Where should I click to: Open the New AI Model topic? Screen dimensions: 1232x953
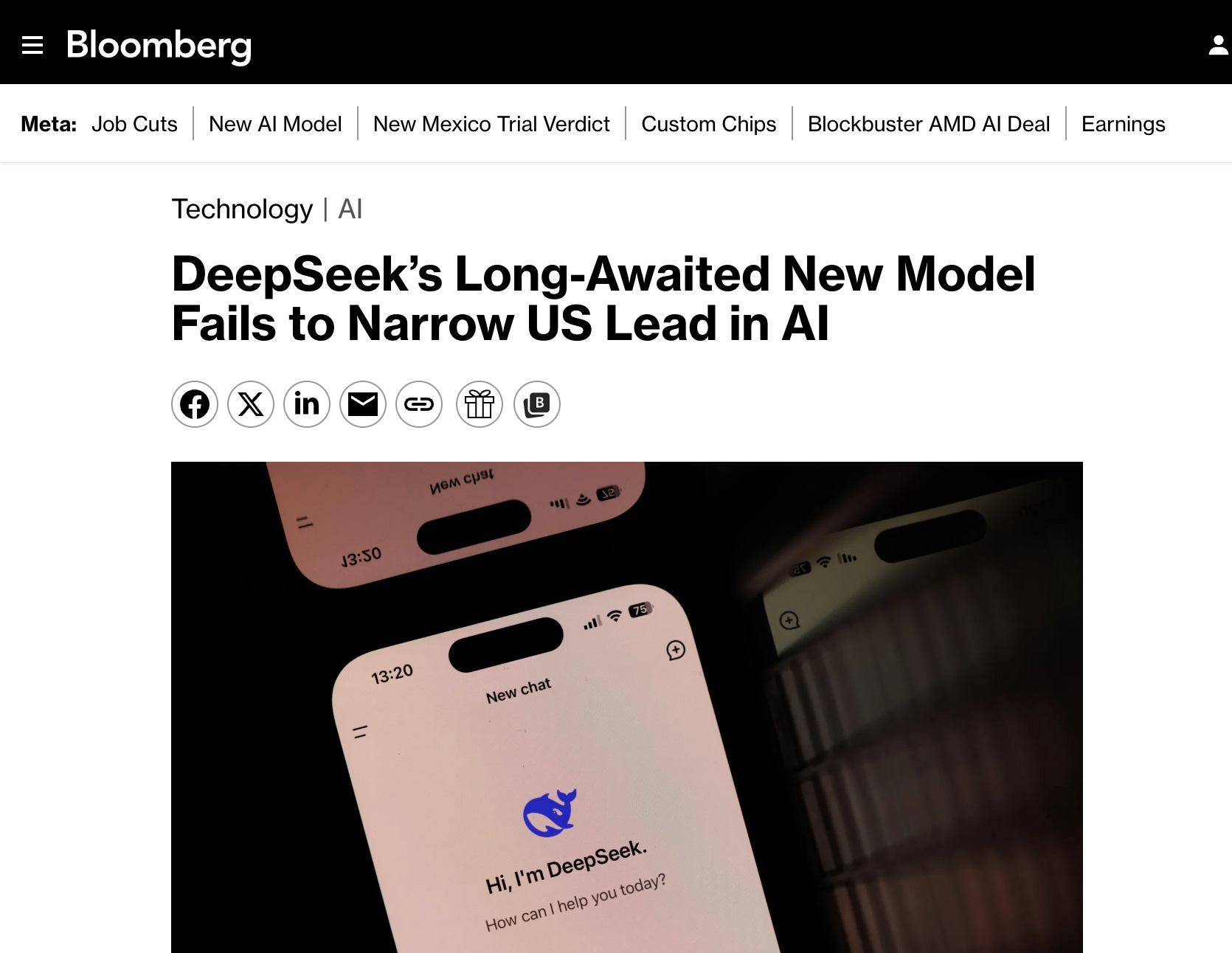(275, 124)
